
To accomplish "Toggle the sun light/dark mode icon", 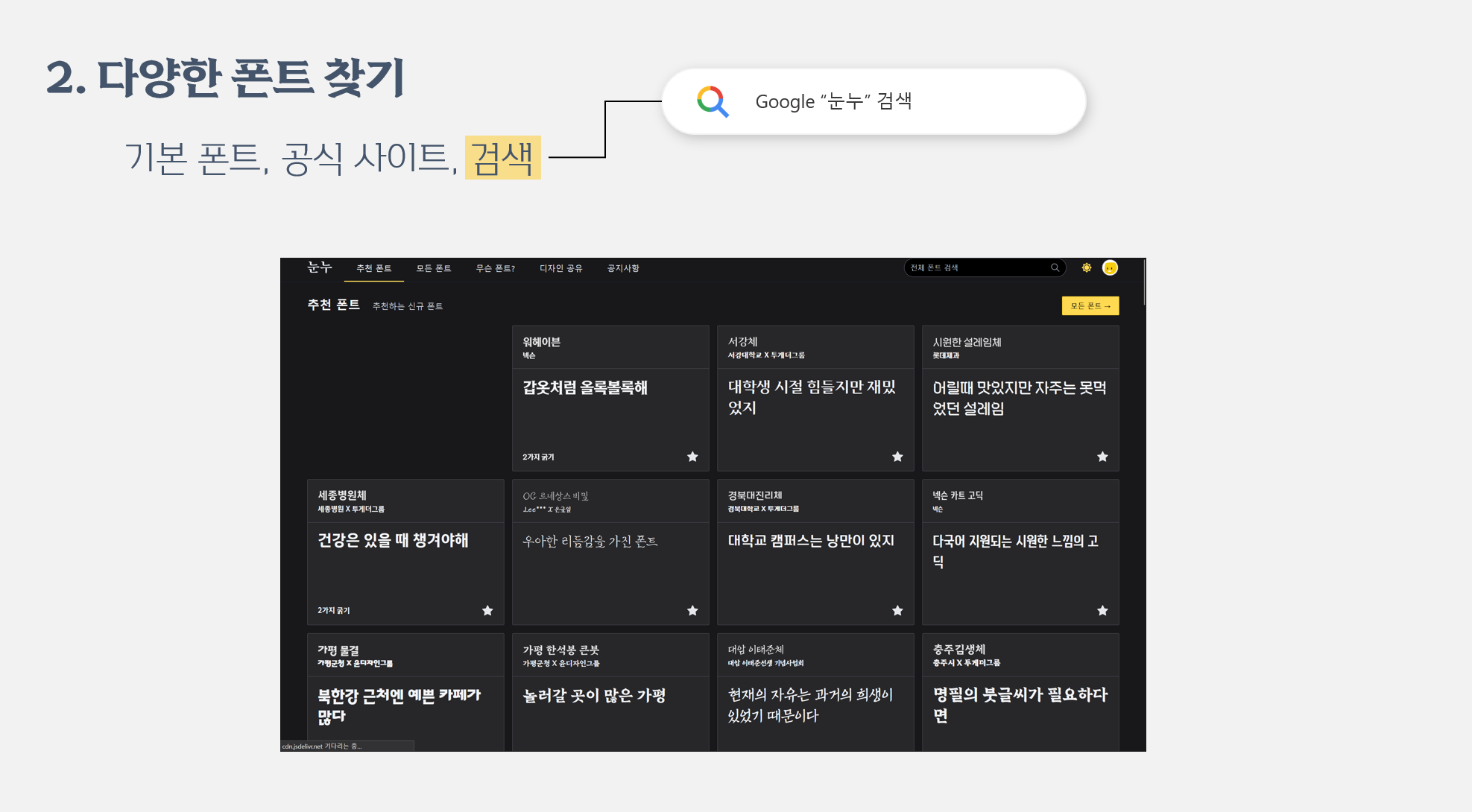I will pyautogui.click(x=1087, y=267).
